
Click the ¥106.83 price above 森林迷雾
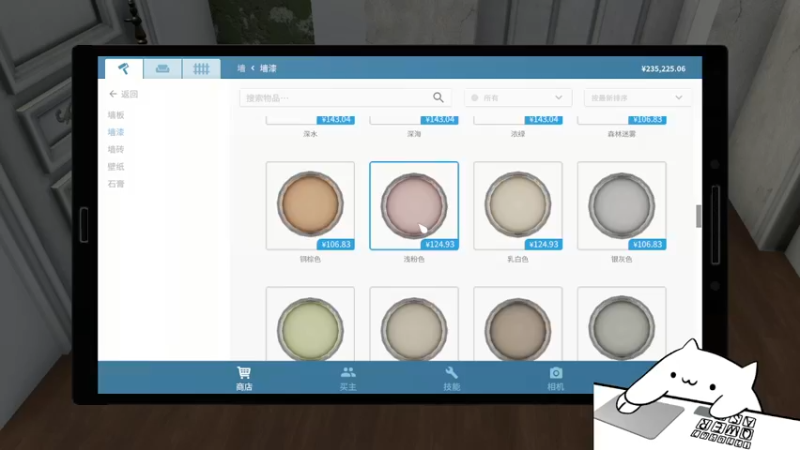point(647,119)
